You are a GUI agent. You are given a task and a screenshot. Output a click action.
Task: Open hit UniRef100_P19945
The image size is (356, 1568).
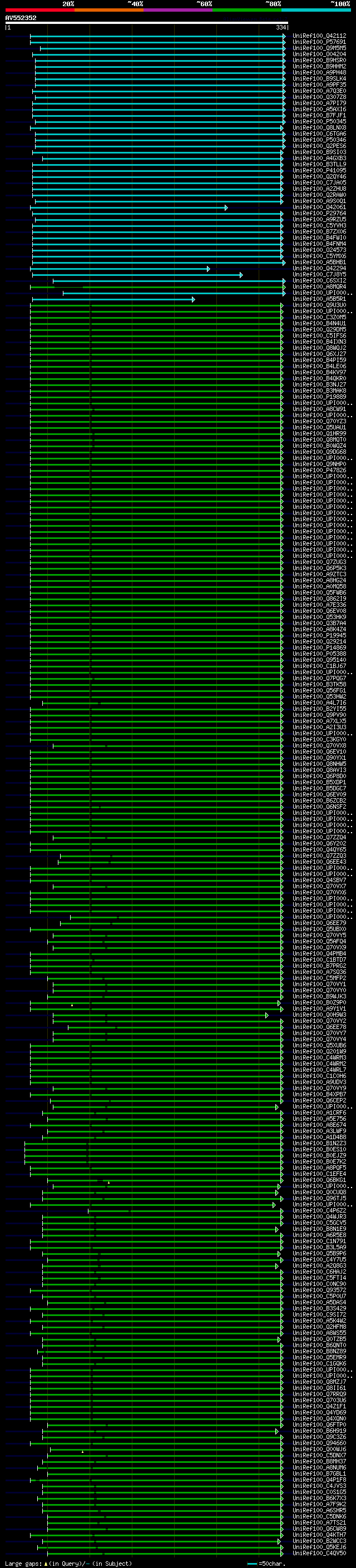[319, 635]
